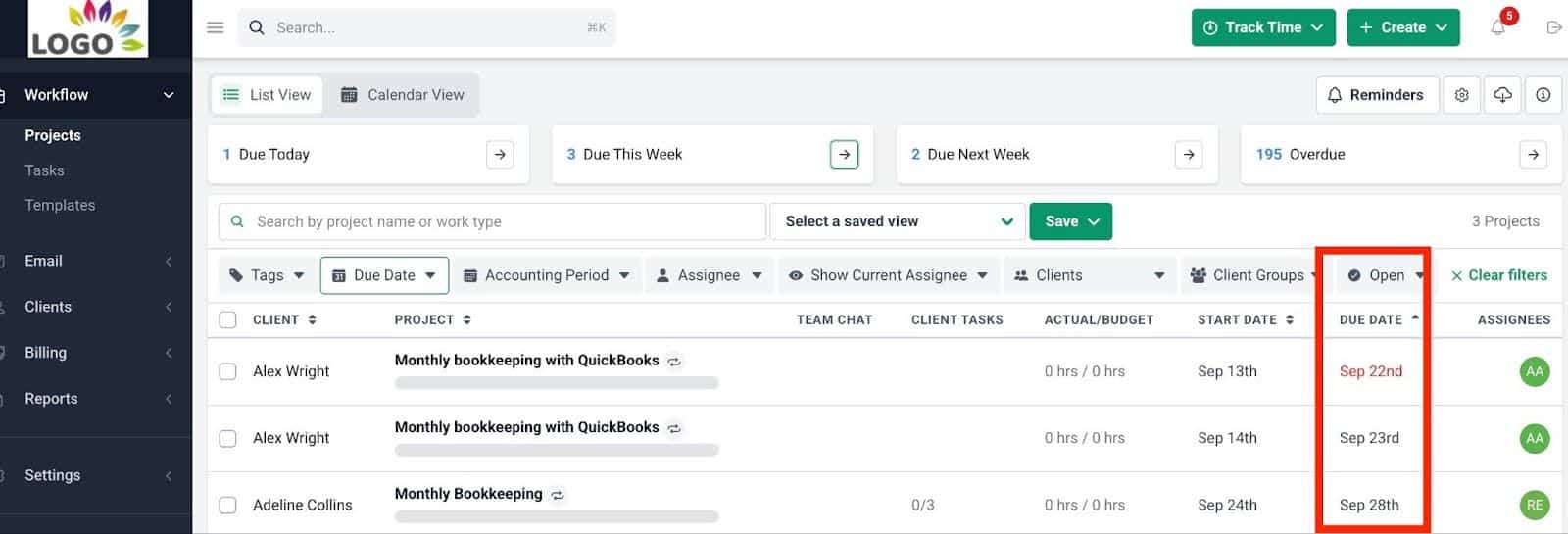Viewport: 1568px width, 534px height.
Task: Tick the Adeline Collins row checkbox
Action: pyautogui.click(x=228, y=505)
